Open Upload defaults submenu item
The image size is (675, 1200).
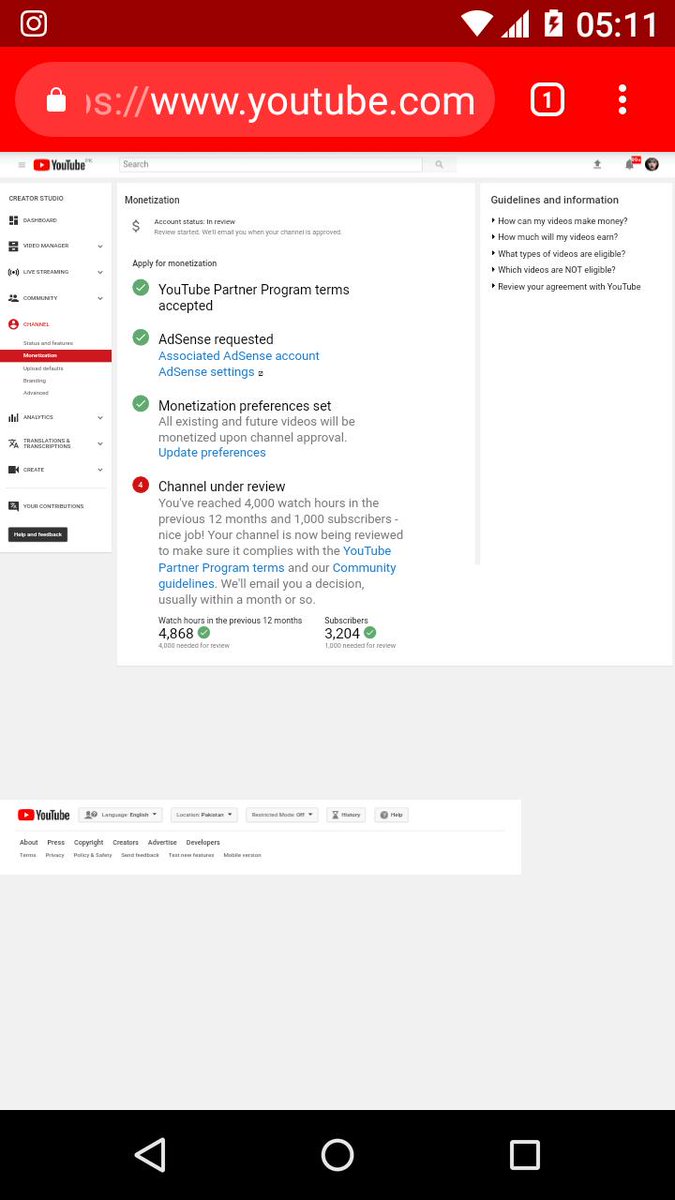point(43,368)
